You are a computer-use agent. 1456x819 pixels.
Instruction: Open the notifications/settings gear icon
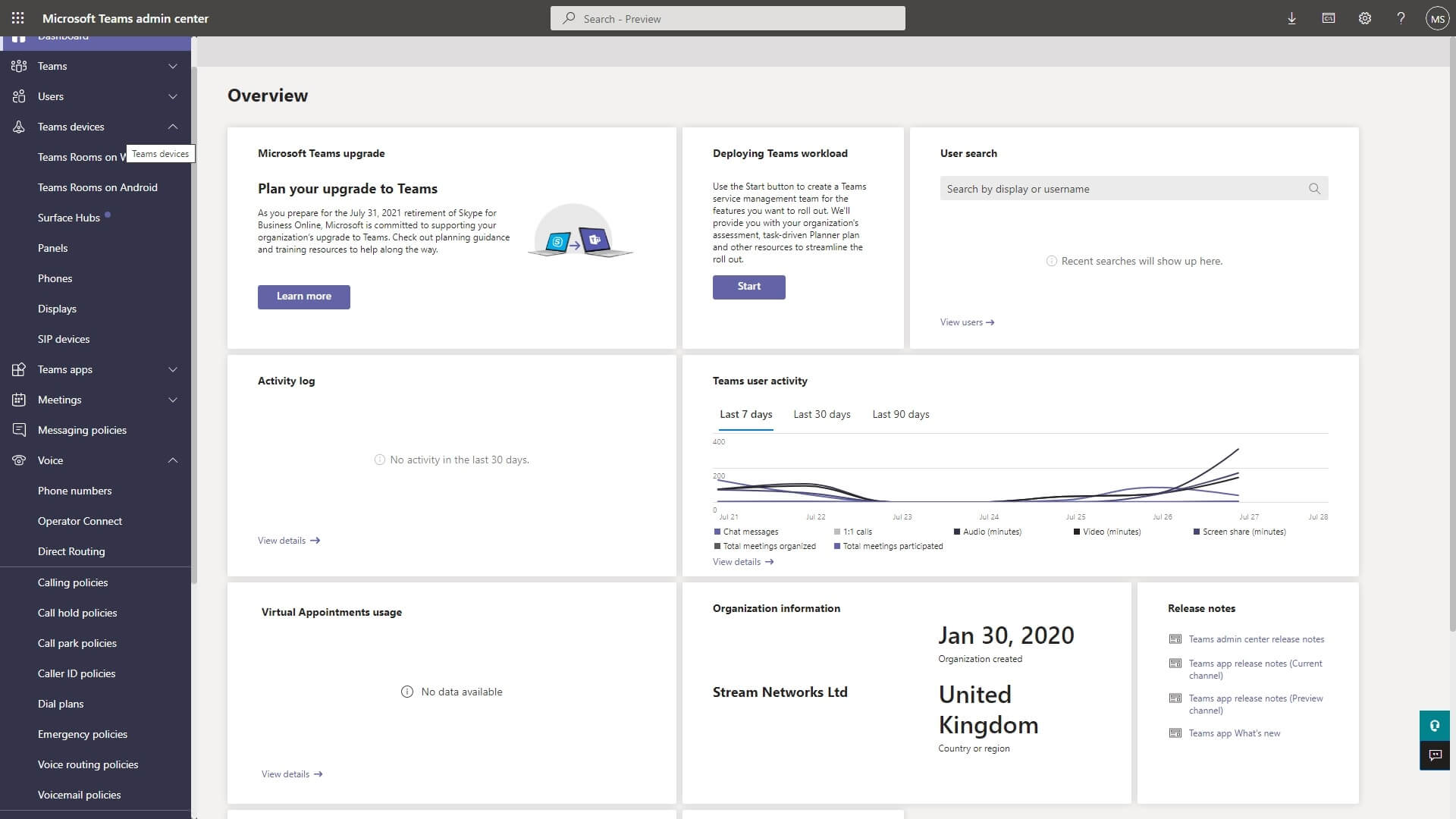coord(1364,18)
